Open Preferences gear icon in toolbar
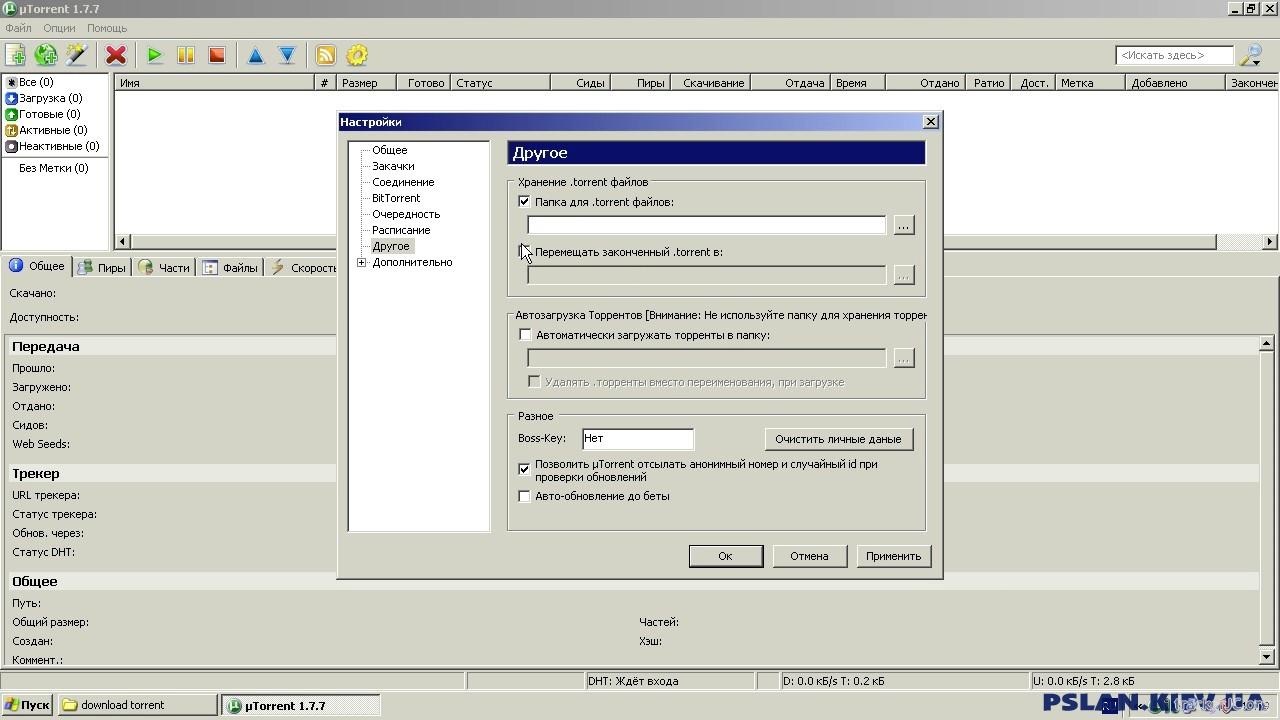 (356, 55)
